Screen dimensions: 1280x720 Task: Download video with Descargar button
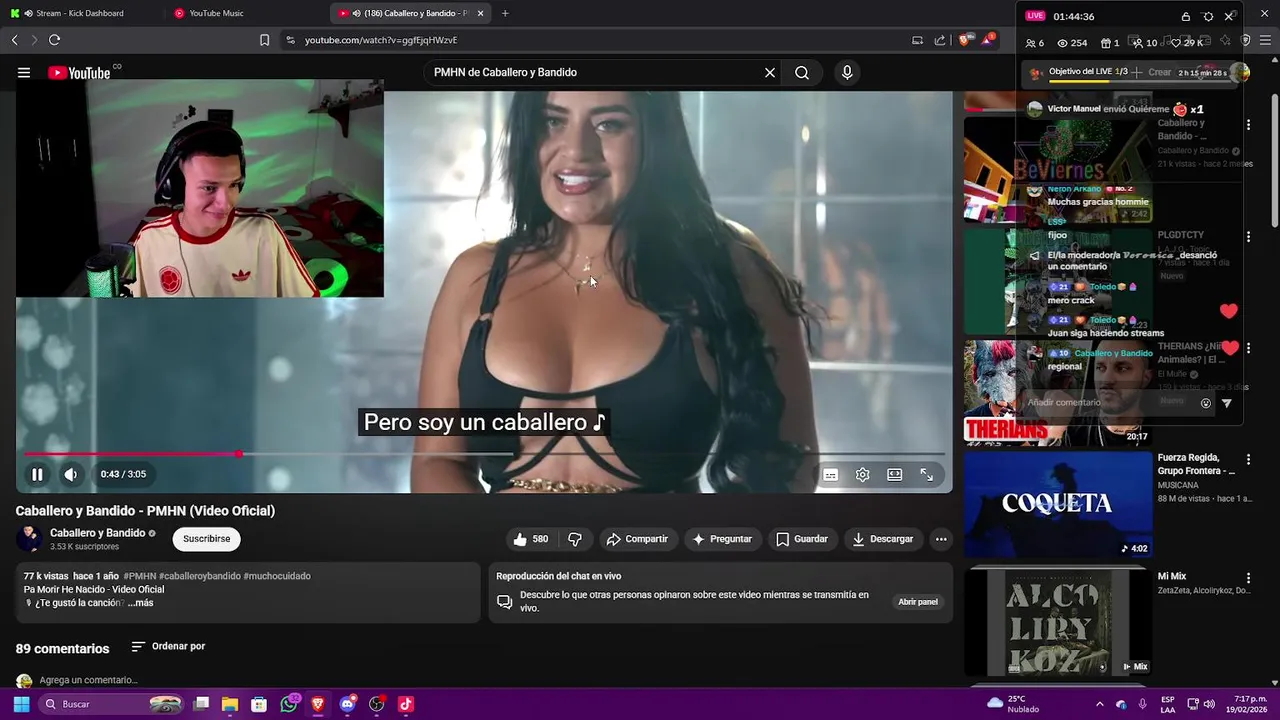[883, 539]
